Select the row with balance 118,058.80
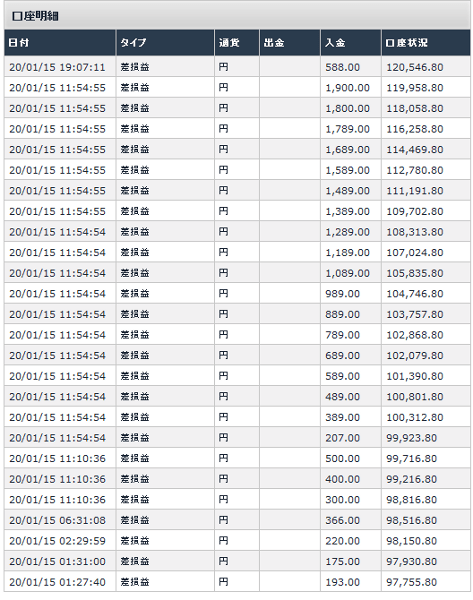The width and height of the screenshot is (473, 600). [x=237, y=108]
